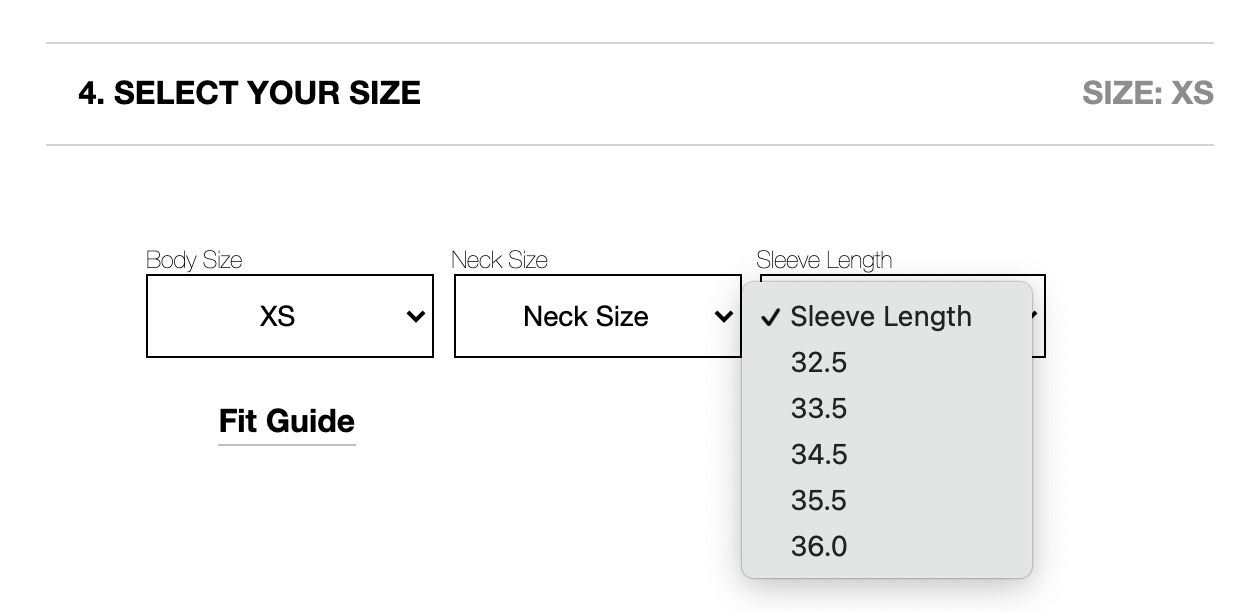Click "Neck Size" placeholder text in the box
This screenshot has width=1258, height=612.
tap(586, 316)
